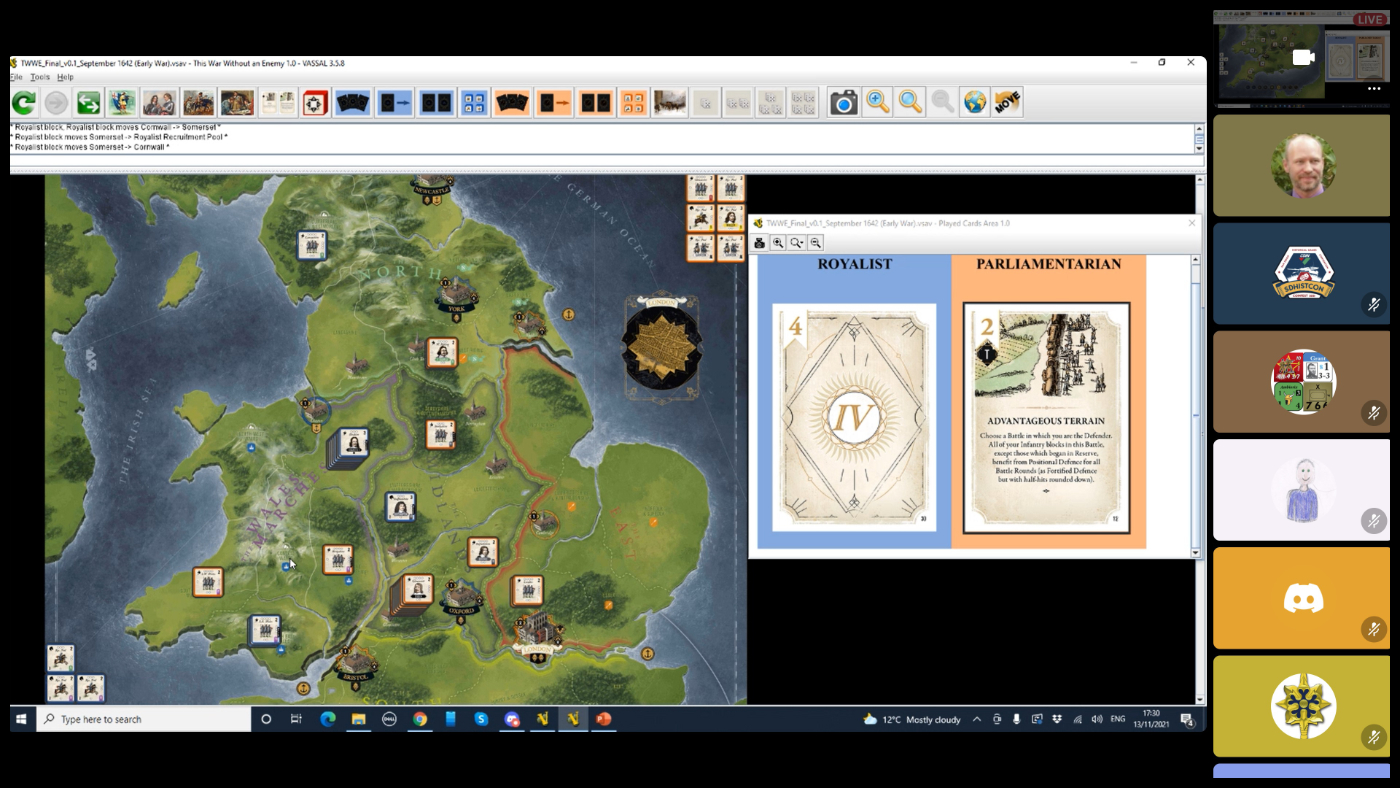
Task: Click the green double-arrow toolbar button
Action: tap(89, 102)
